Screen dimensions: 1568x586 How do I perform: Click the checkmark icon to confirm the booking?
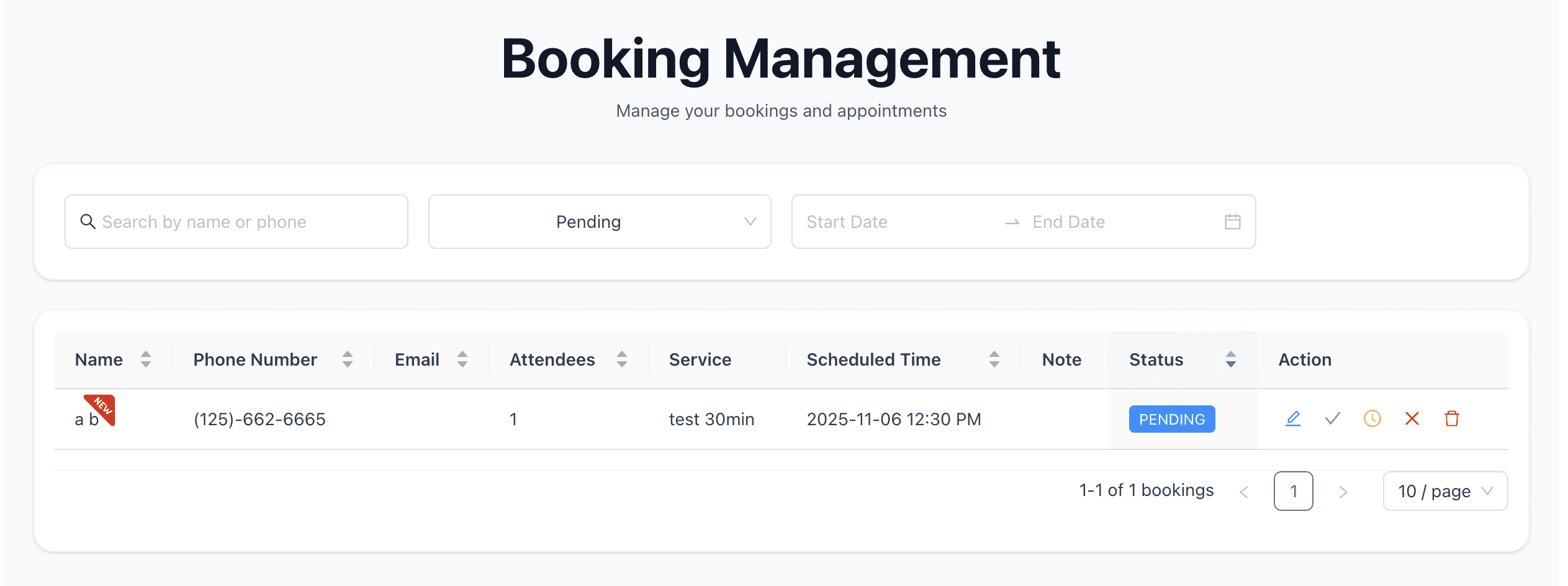click(1332, 419)
